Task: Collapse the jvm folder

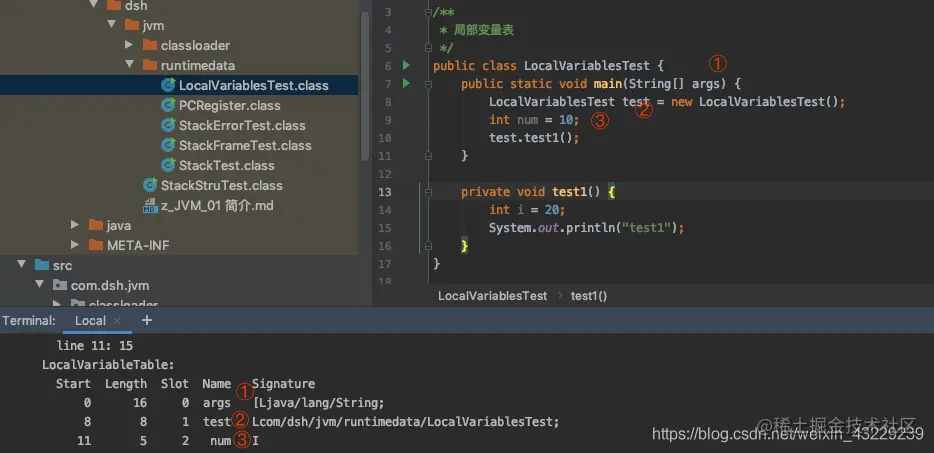Action: pyautogui.click(x=111, y=25)
